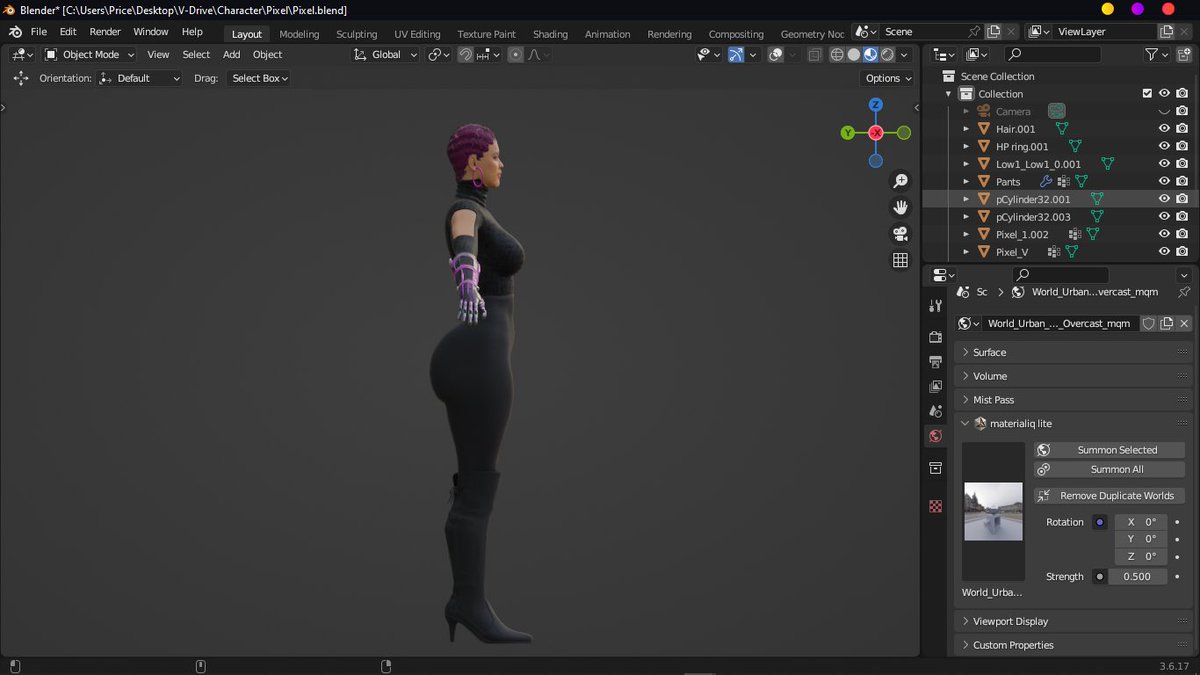Click the move cursor icon in tool settings

[21, 78]
